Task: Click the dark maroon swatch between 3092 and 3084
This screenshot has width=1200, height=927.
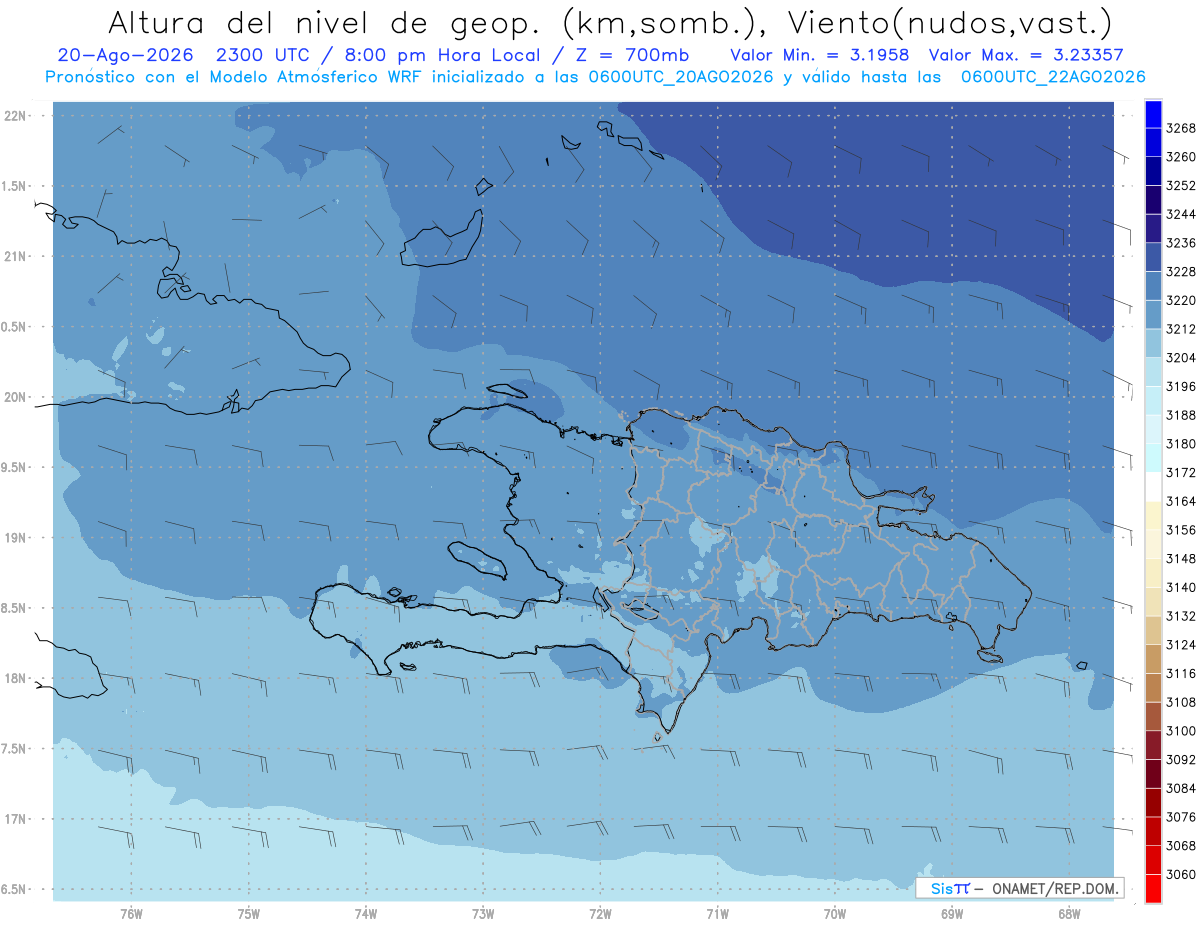Action: pyautogui.click(x=1153, y=774)
